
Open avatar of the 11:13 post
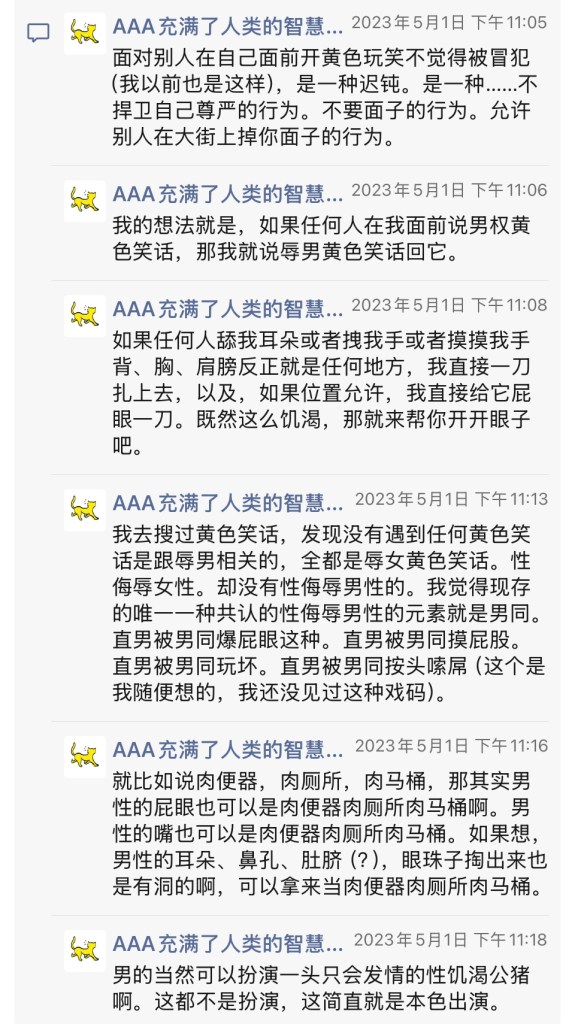85,509
